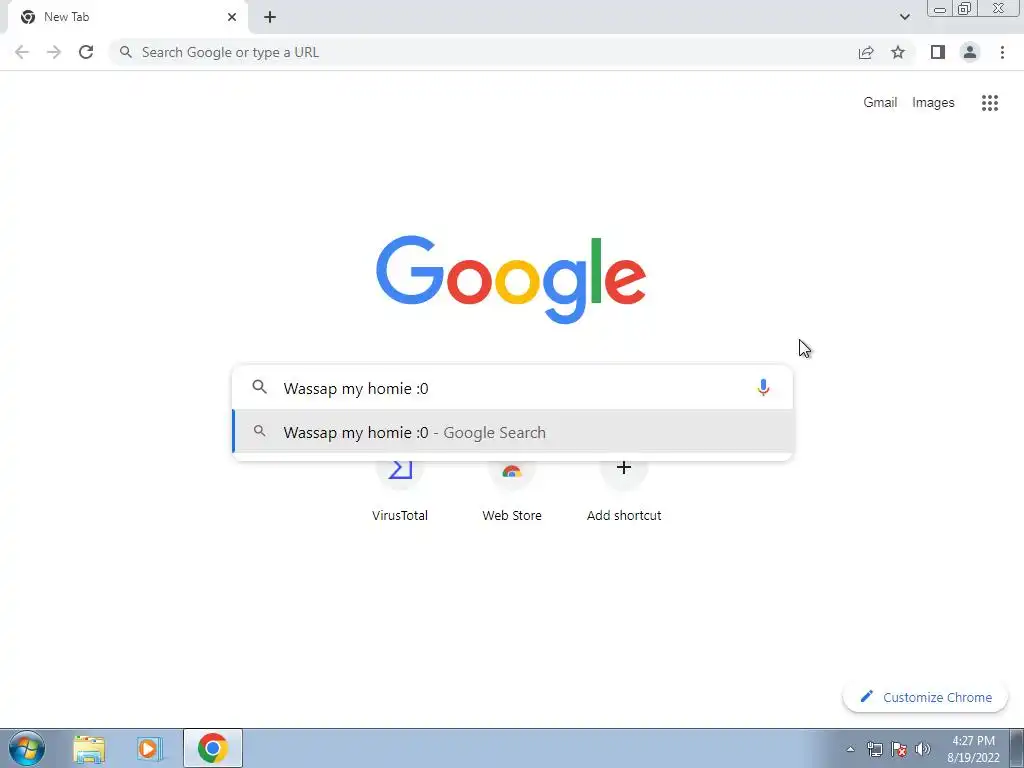
Task: Click the share this page icon
Action: tap(866, 52)
